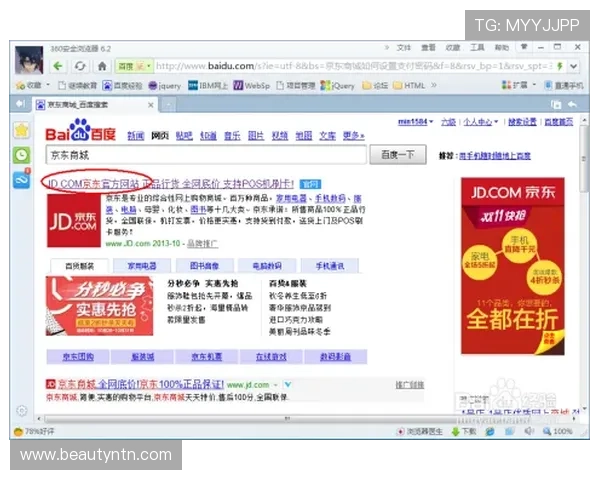This screenshot has height=480, width=600.
Task: Click the browser address bar URL field
Action: [x=354, y=66]
